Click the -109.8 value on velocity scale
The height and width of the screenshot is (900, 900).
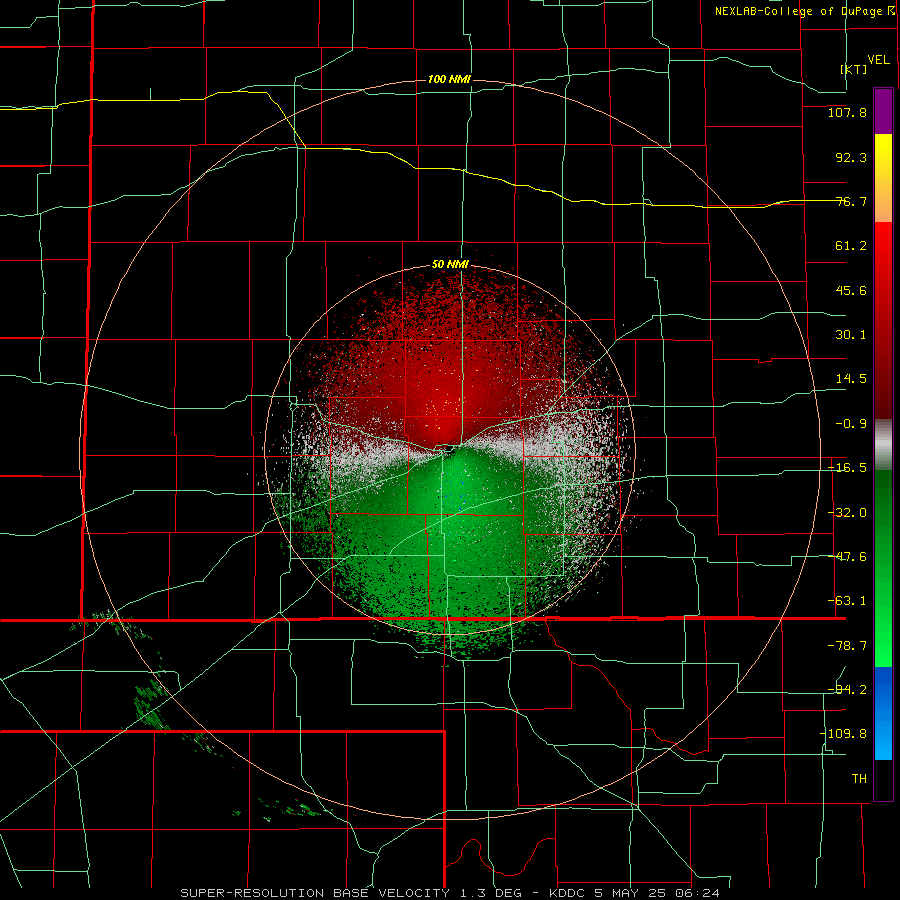[843, 734]
